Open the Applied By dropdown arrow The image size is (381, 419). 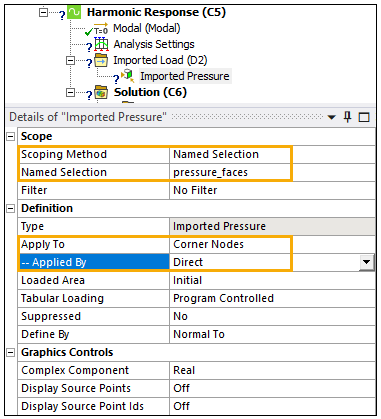point(366,262)
